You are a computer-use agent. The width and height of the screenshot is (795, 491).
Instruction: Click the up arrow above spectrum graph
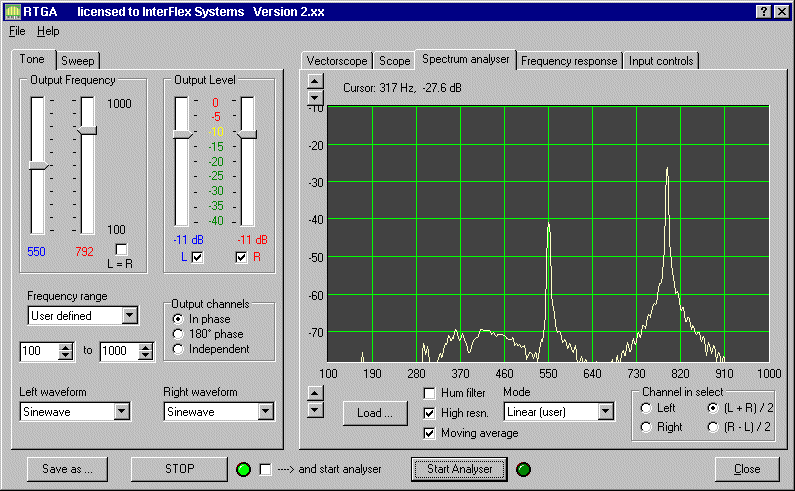pyautogui.click(x=315, y=81)
